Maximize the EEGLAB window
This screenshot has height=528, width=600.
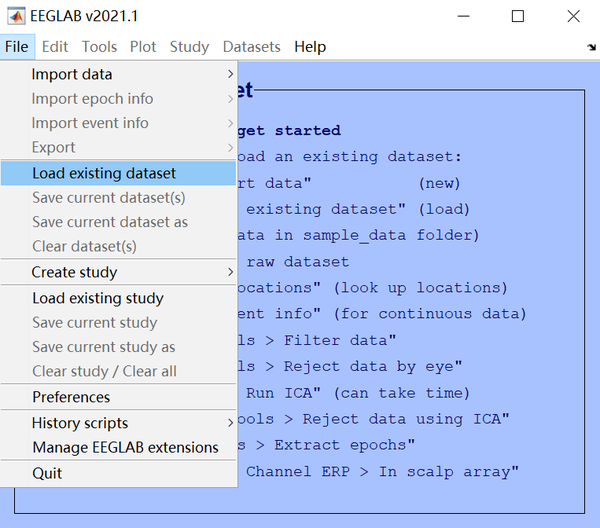click(x=517, y=16)
